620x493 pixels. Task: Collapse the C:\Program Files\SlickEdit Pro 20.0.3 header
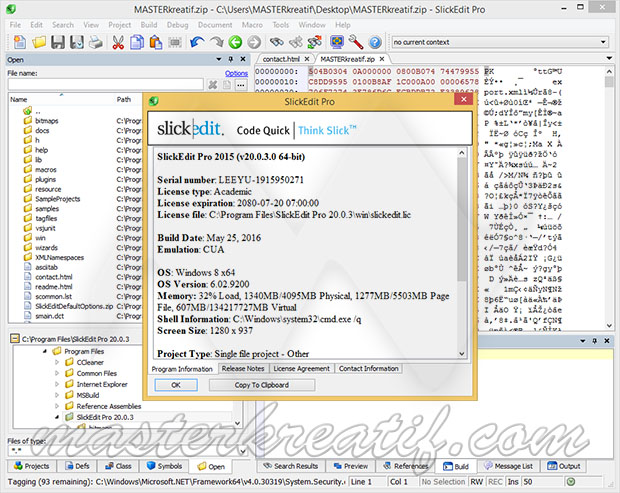coord(15,338)
